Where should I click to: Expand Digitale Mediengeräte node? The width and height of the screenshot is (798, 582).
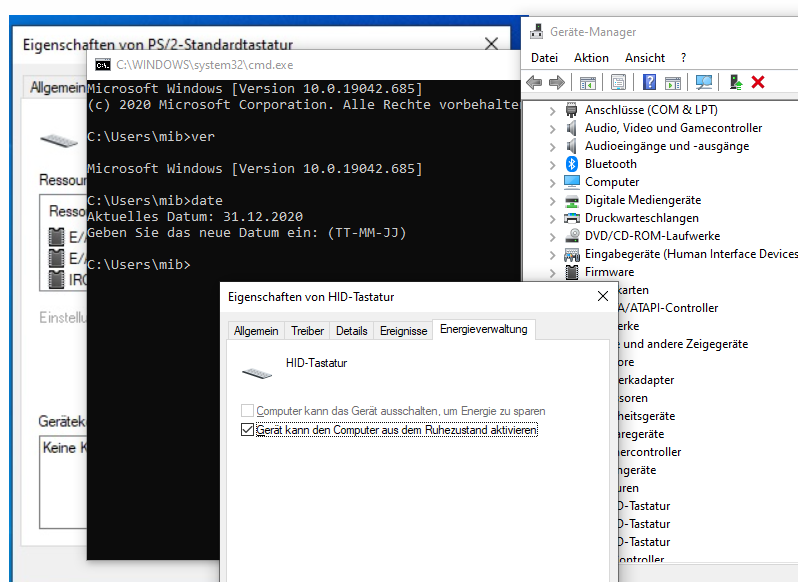pyautogui.click(x=553, y=200)
